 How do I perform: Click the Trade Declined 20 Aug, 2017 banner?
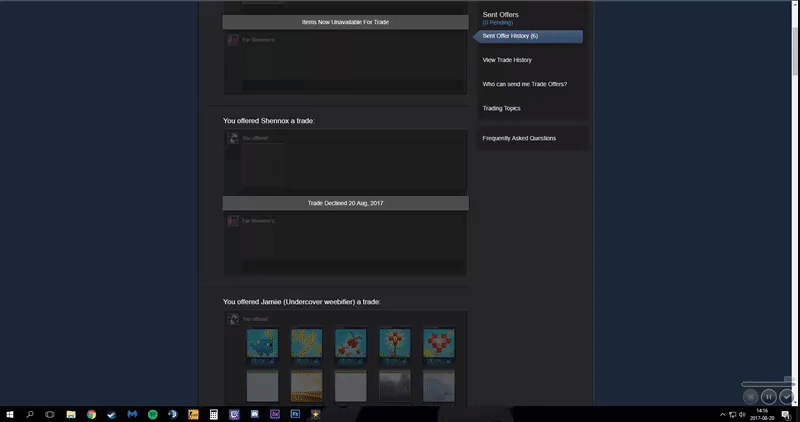tap(345, 203)
